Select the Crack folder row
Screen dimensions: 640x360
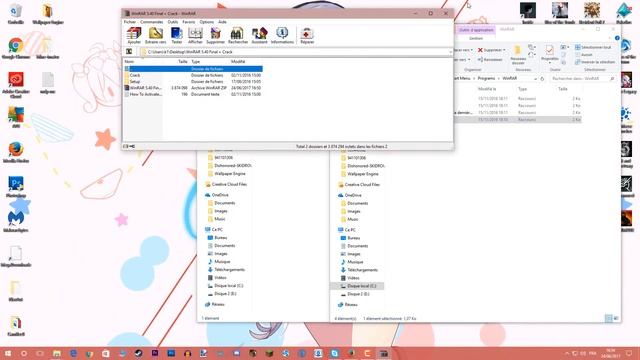[193, 75]
